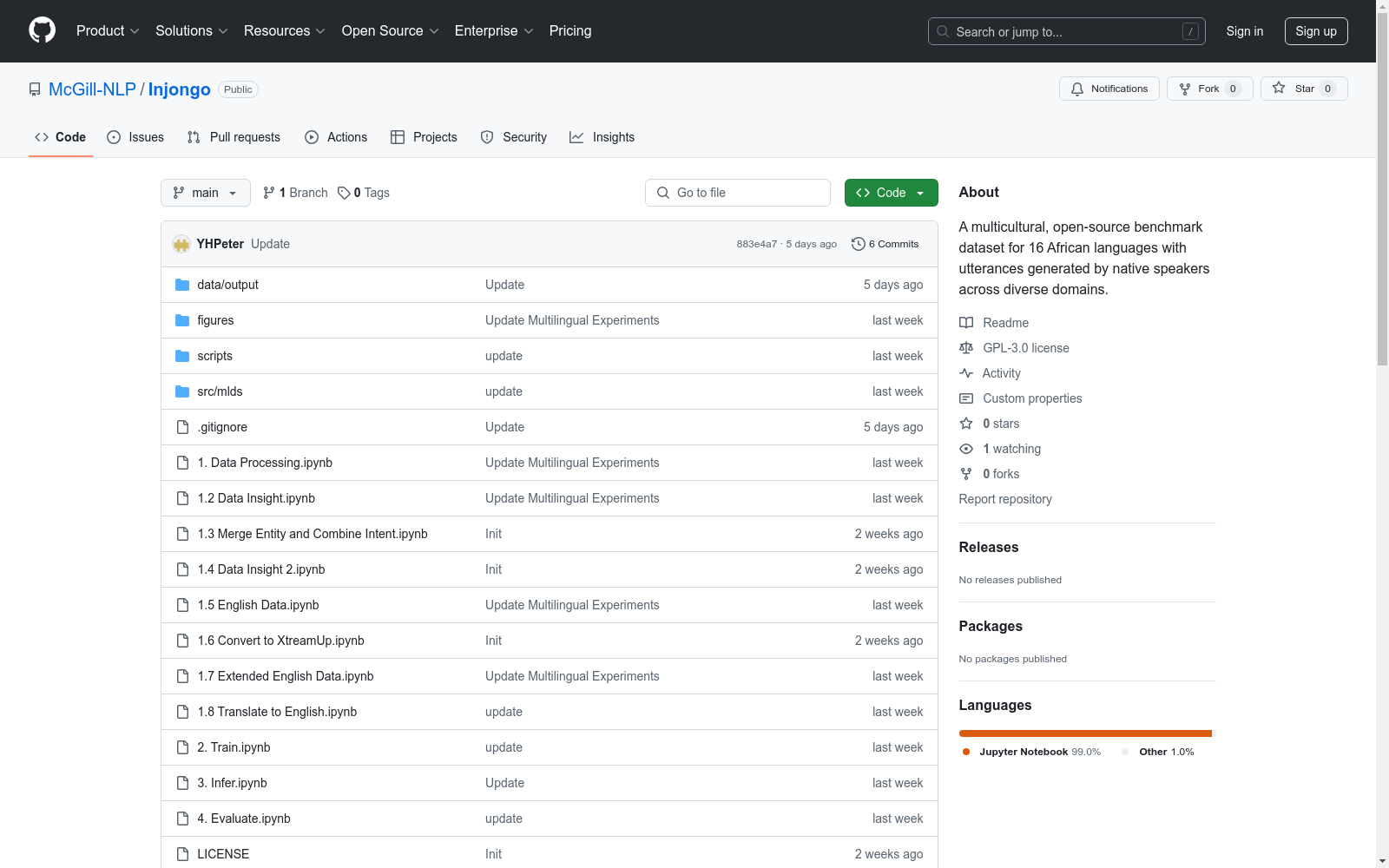
Task: Open the Injongo repository link
Action: point(179,89)
